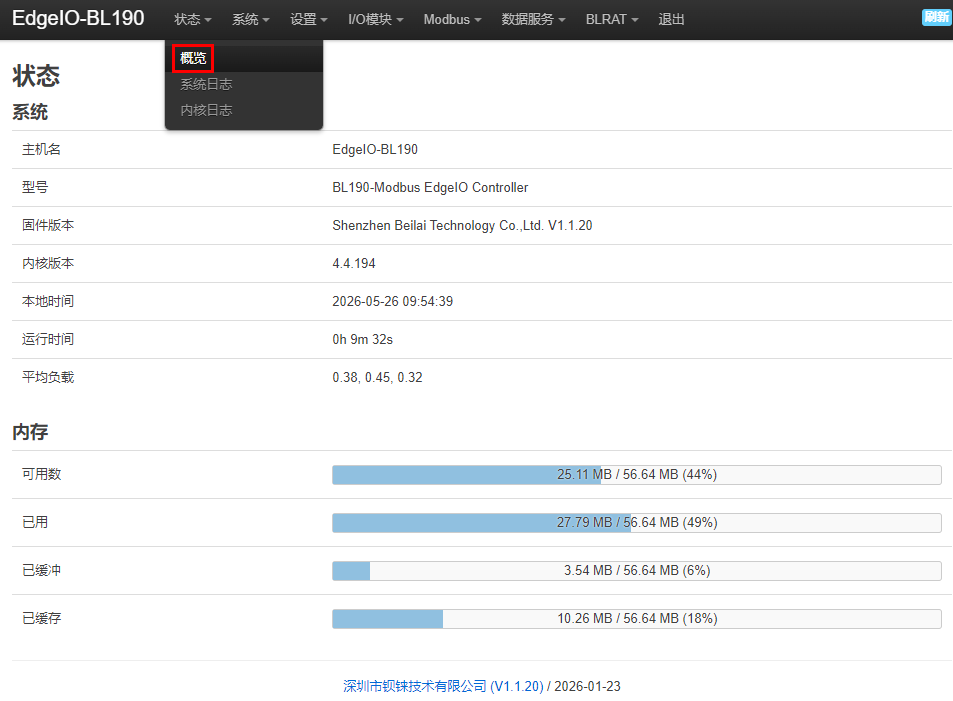Expand the 设置 navigation menu
The image size is (953, 701).
click(x=309, y=19)
